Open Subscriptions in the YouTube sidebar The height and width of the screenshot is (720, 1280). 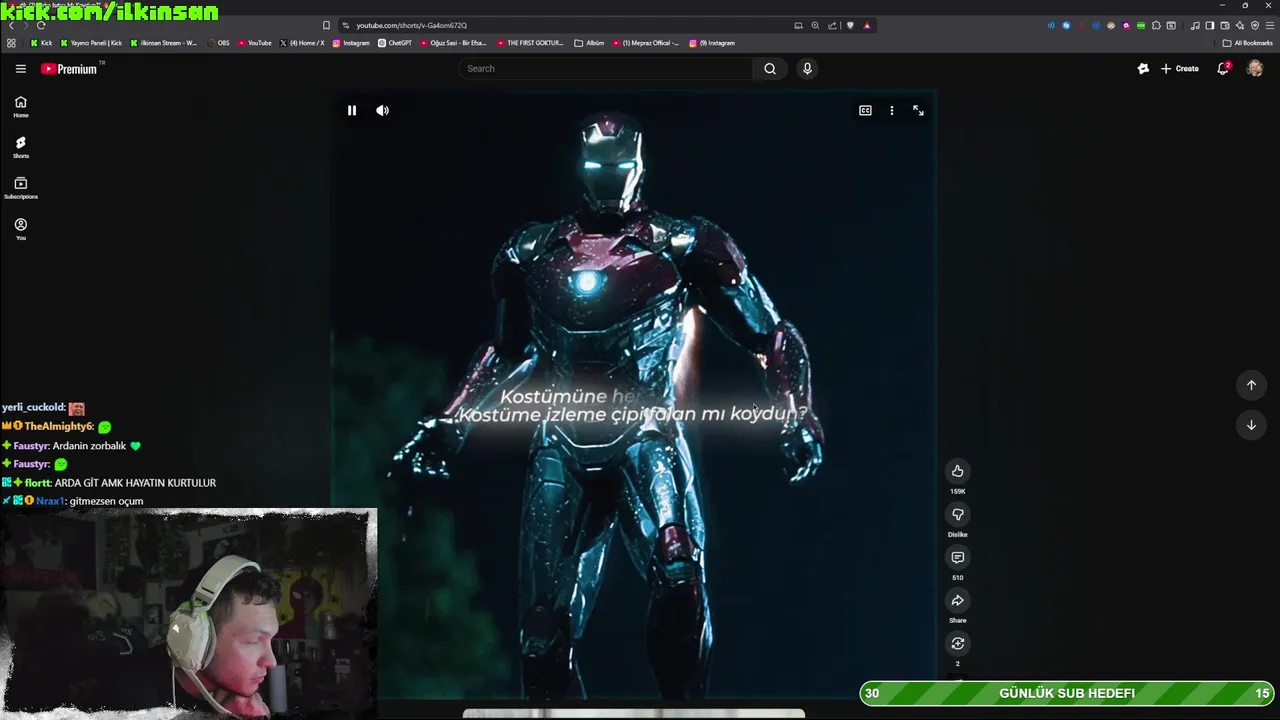[20, 189]
